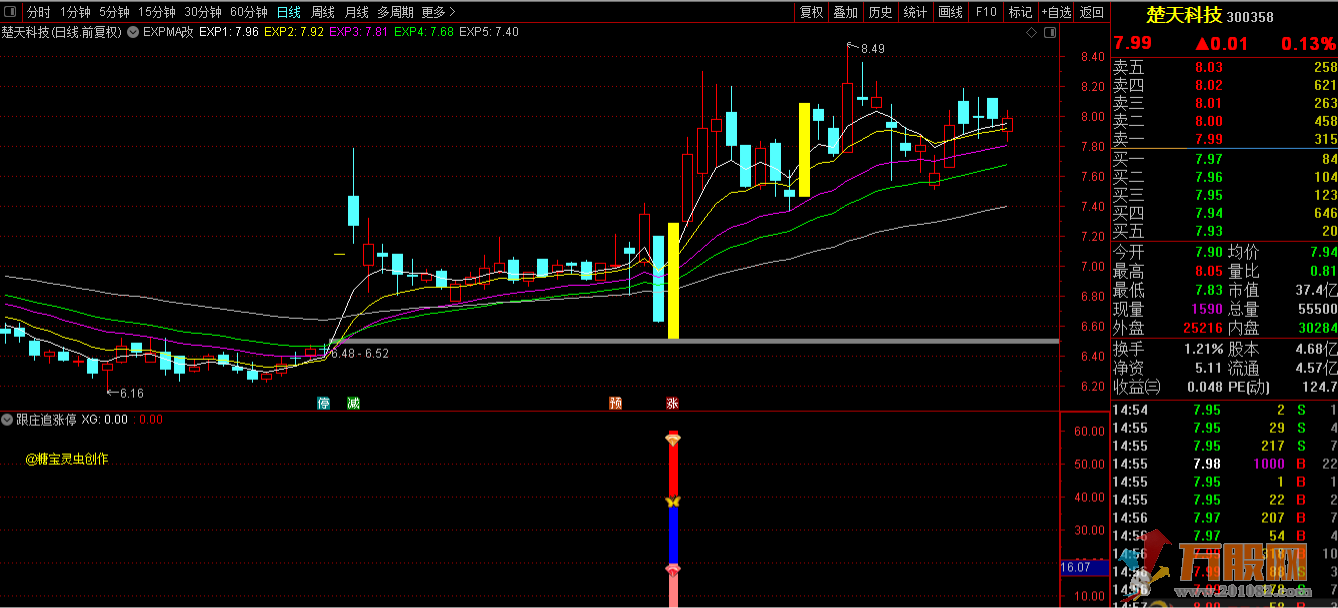
Task: Select the 1分钟 period tab
Action: [x=74, y=12]
